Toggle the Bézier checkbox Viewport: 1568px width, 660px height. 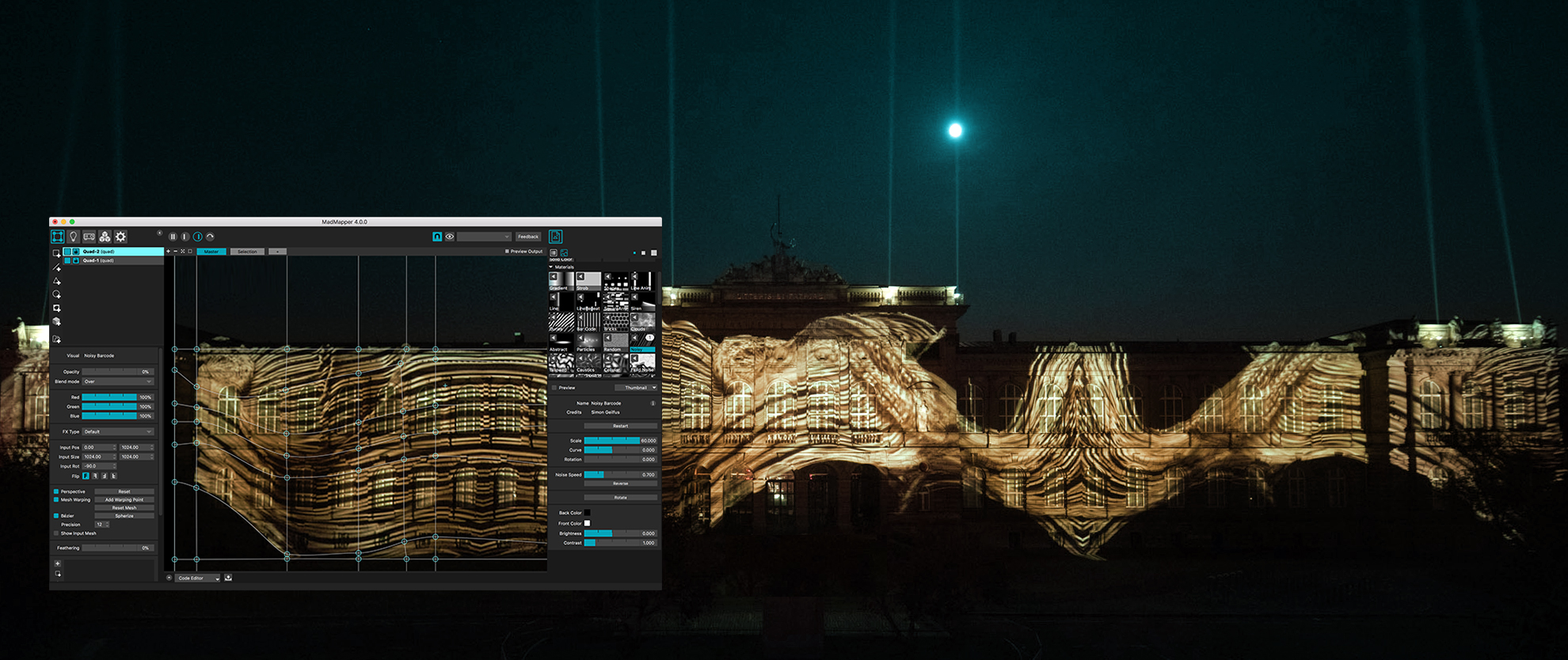tap(56, 516)
